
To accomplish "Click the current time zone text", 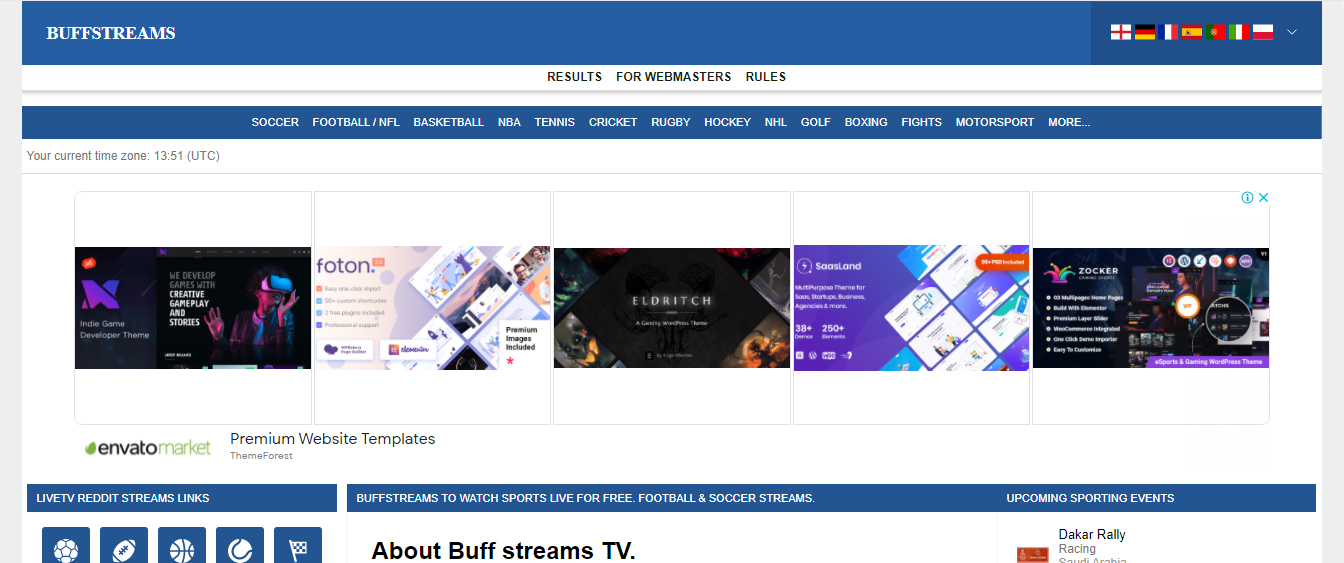I will pyautogui.click(x=123, y=156).
